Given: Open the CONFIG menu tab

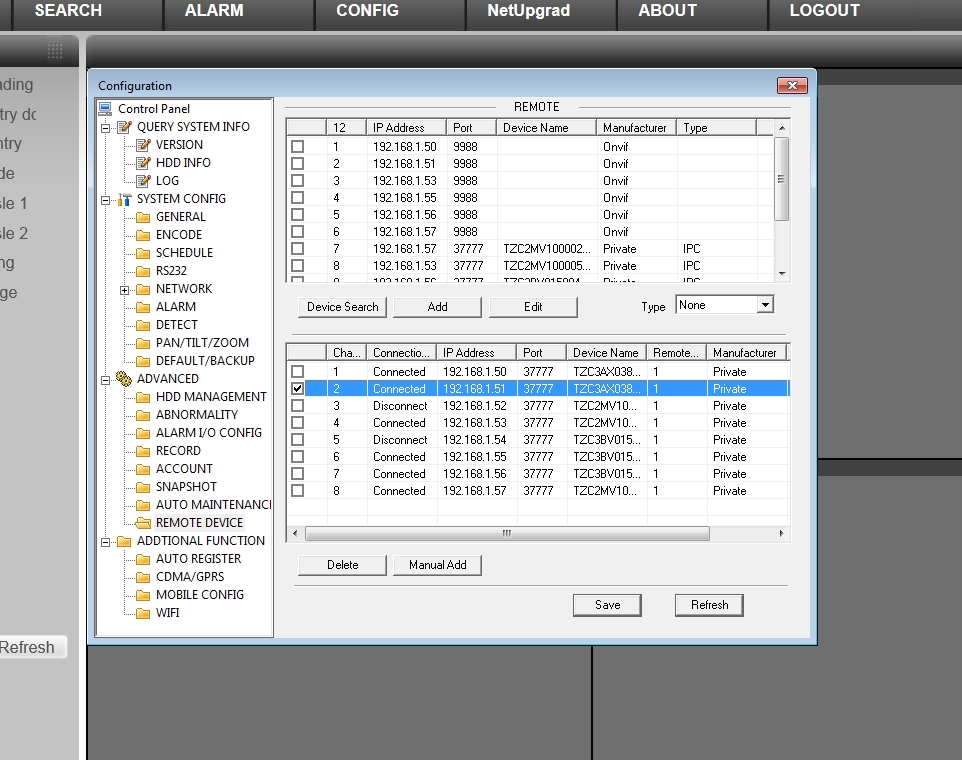Looking at the screenshot, I should click(x=367, y=11).
